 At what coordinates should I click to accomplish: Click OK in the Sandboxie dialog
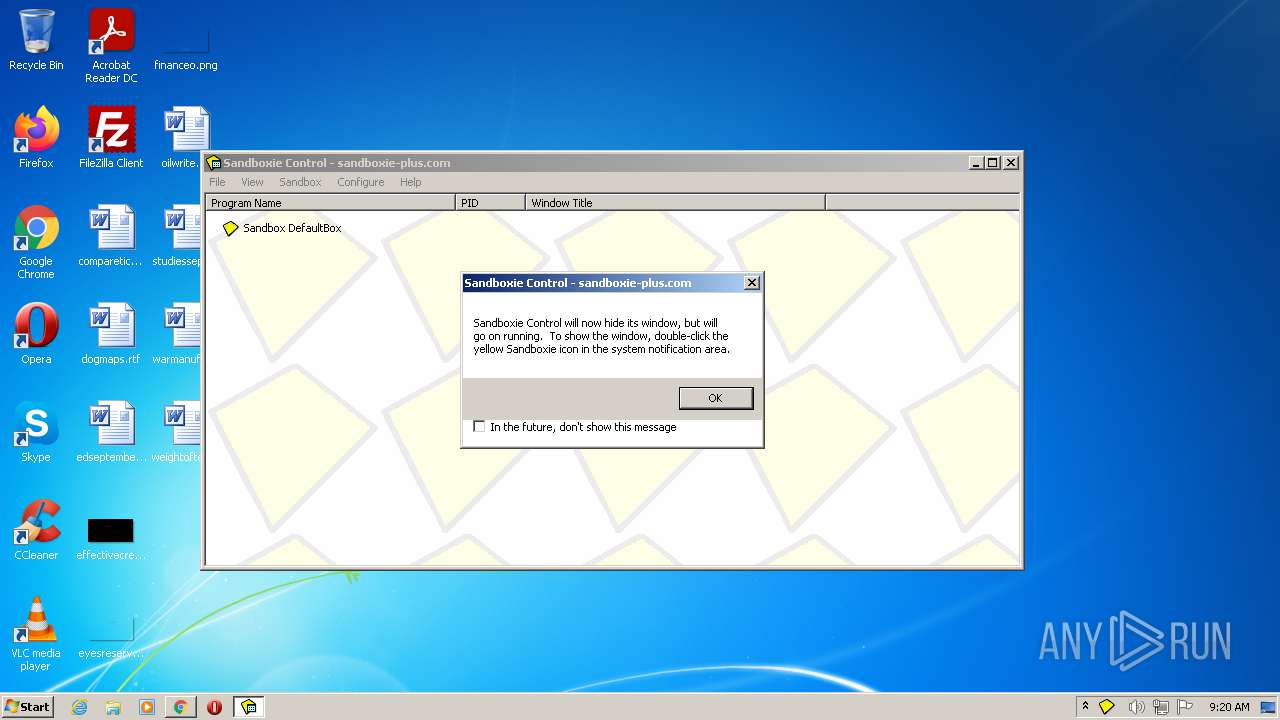pyautogui.click(x=715, y=398)
